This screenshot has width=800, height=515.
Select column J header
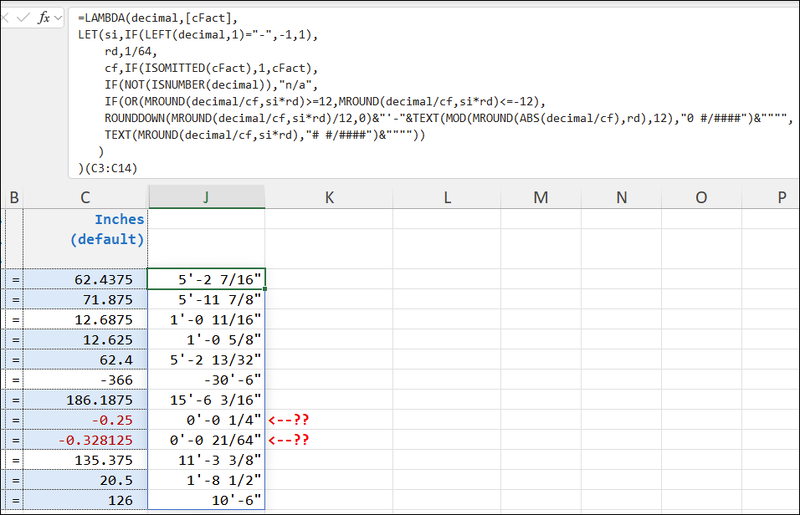206,197
